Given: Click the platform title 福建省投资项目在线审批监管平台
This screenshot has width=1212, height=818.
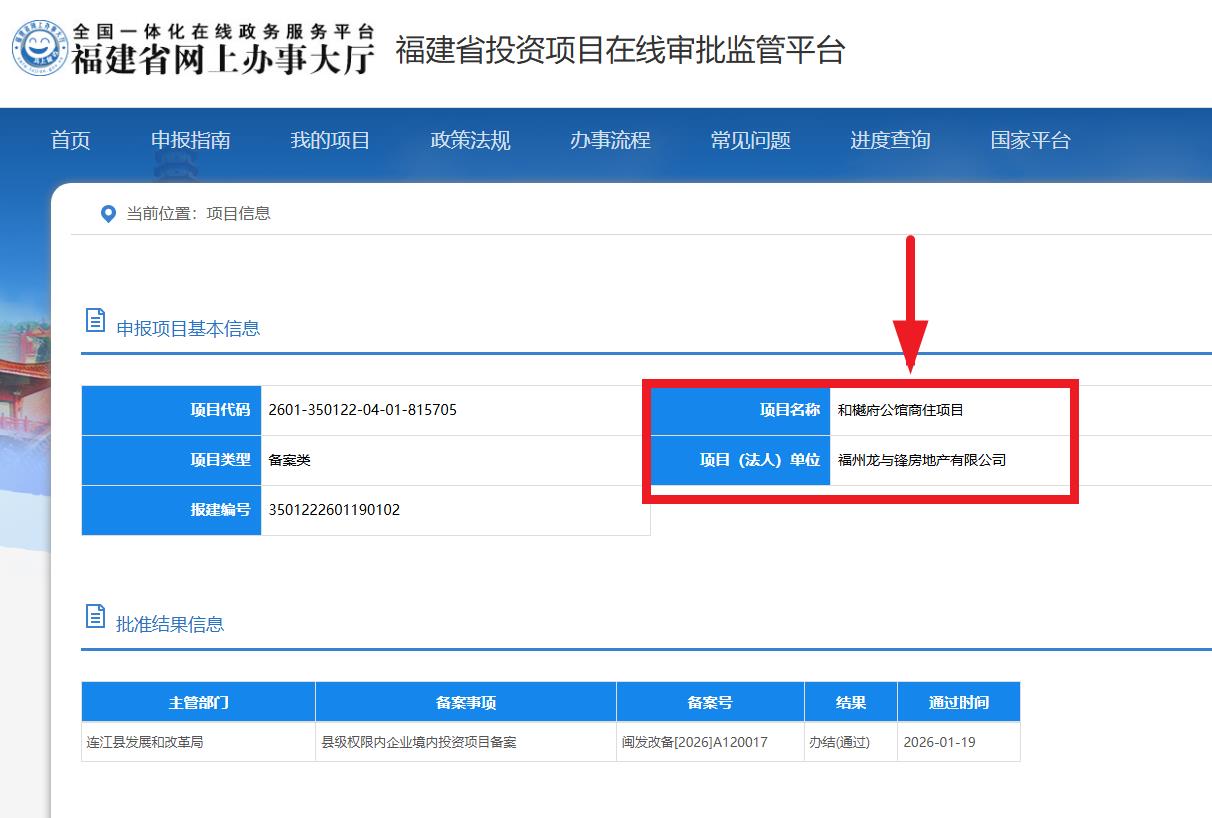Looking at the screenshot, I should click(x=620, y=50).
